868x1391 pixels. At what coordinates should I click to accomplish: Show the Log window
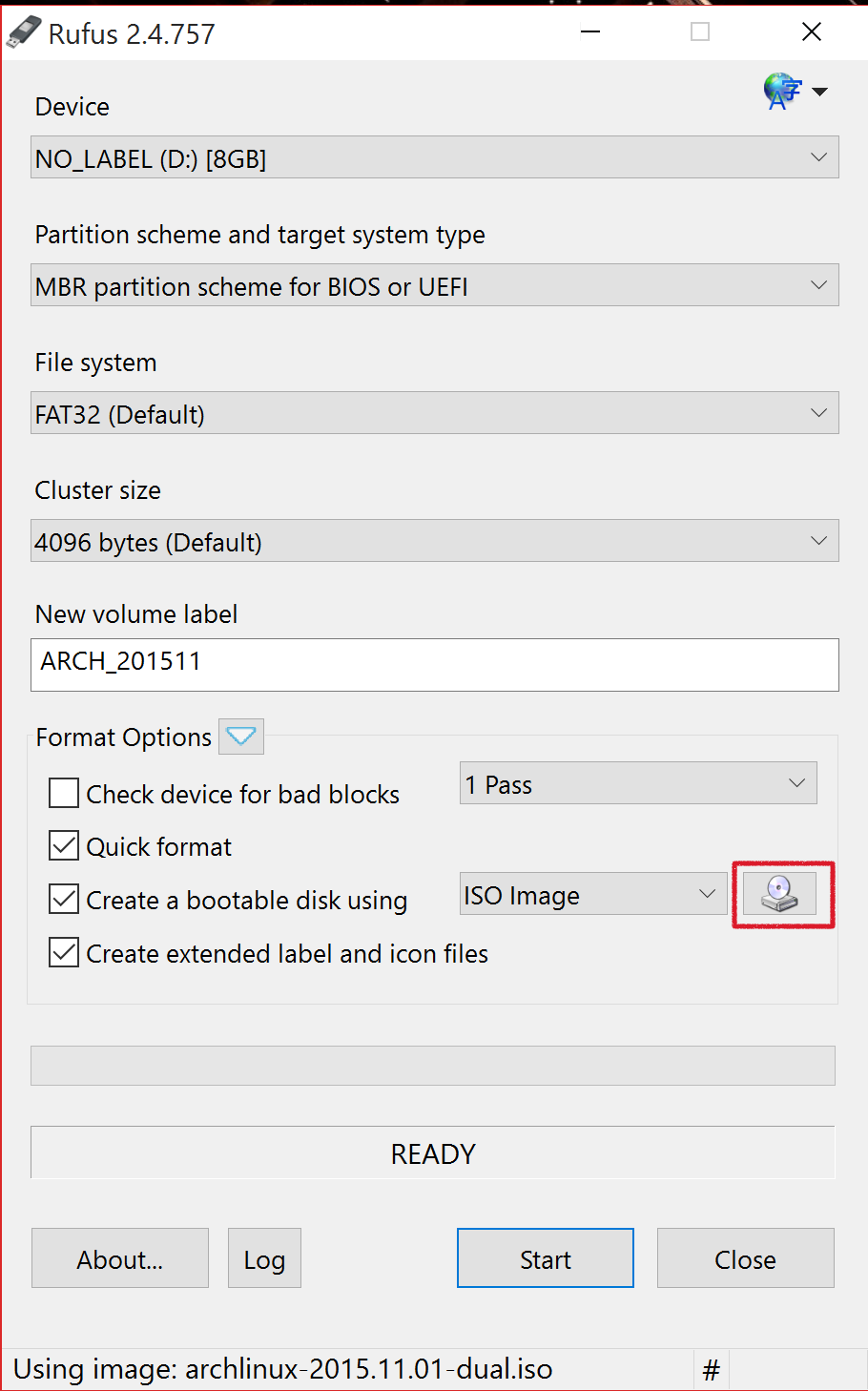[264, 1258]
